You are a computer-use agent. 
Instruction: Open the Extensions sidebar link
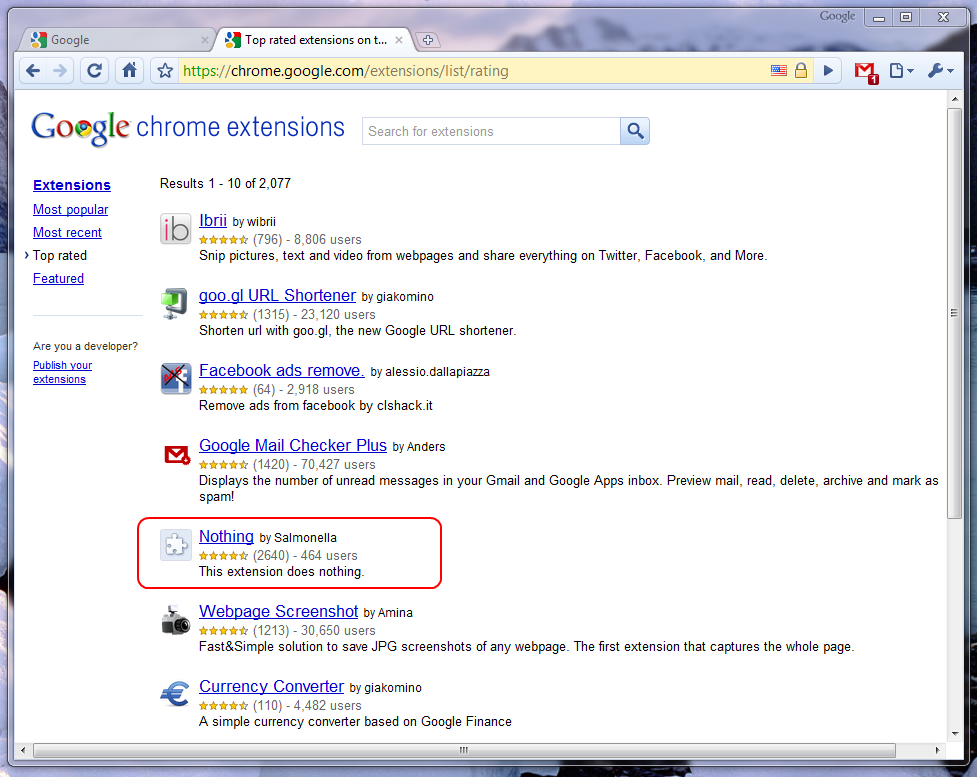click(72, 185)
